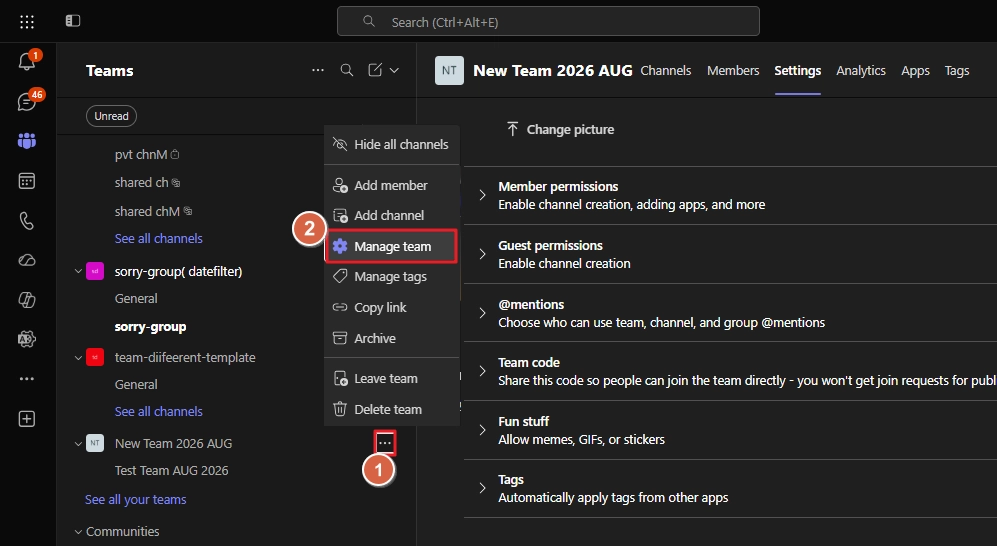Open more apps ellipsis in sidebar

(27, 378)
